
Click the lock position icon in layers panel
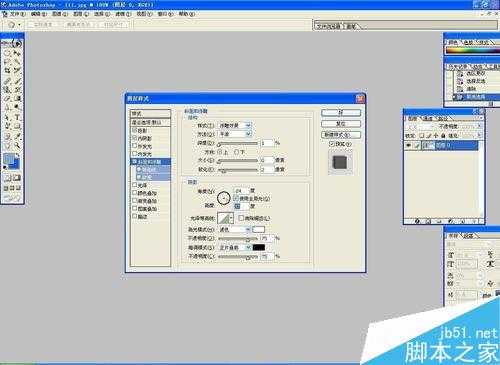(436, 135)
